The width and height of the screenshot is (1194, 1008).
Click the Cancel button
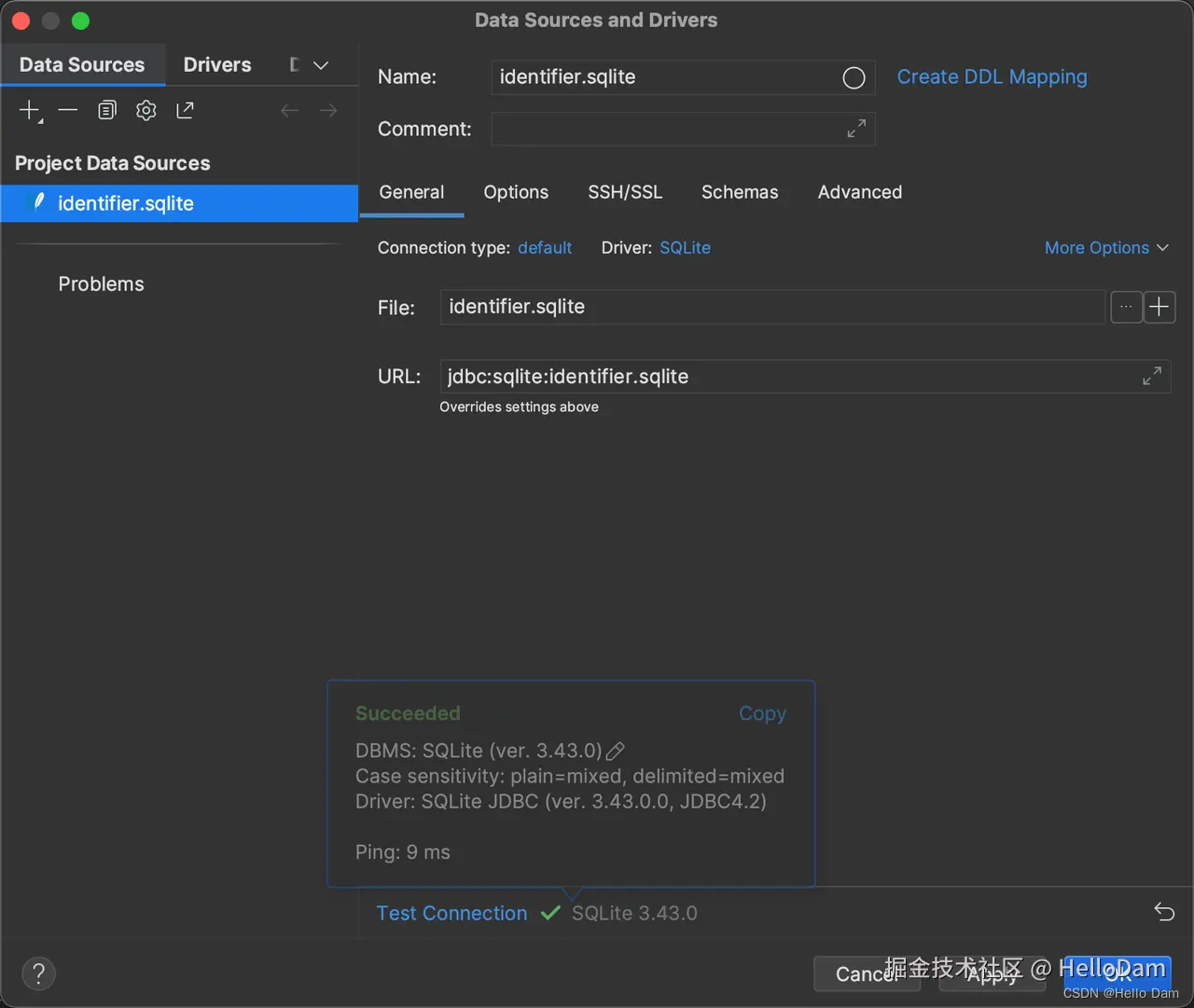click(x=867, y=973)
